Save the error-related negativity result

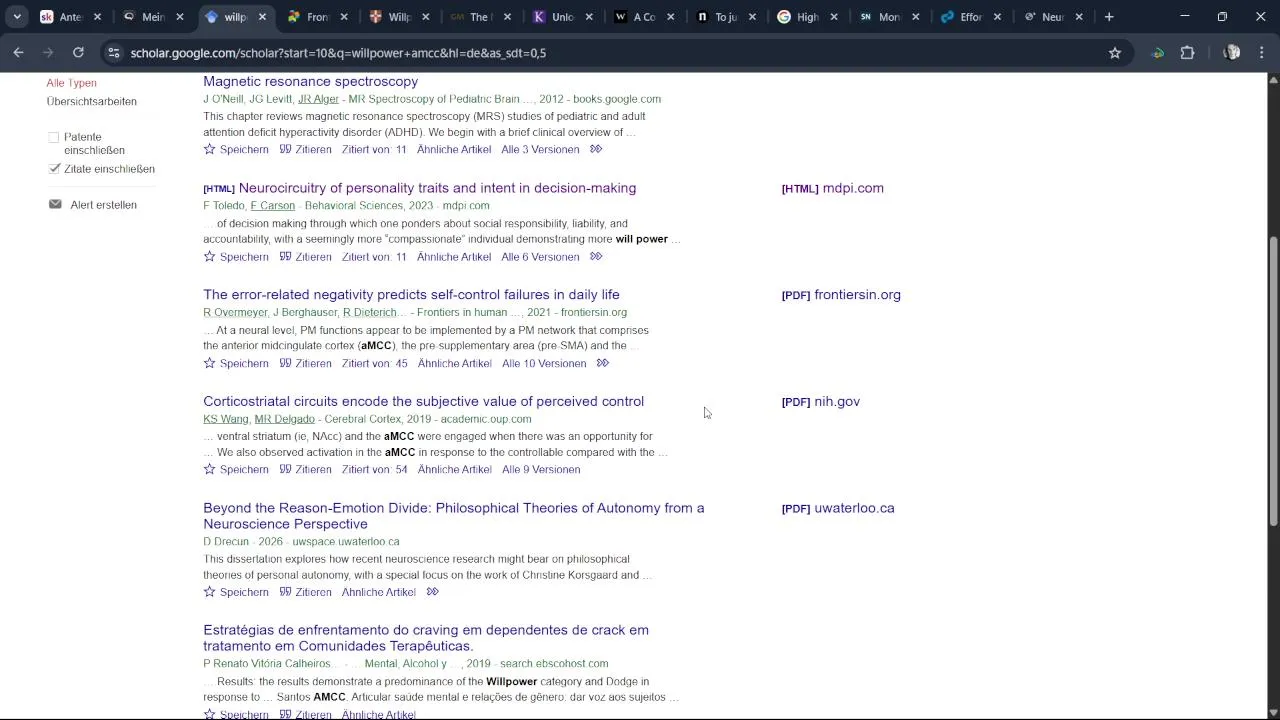pyautogui.click(x=236, y=363)
